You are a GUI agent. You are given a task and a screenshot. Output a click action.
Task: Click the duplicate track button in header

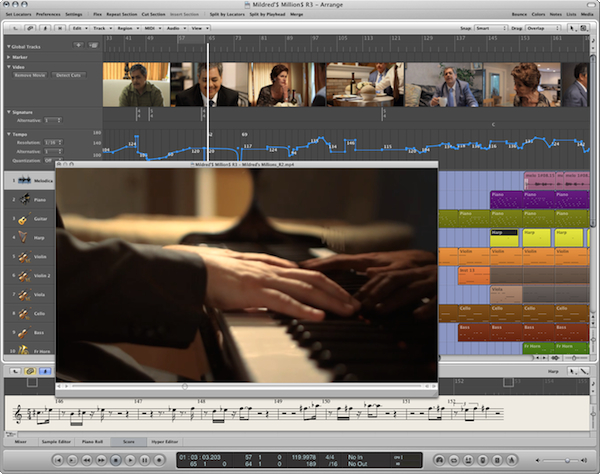coord(93,45)
